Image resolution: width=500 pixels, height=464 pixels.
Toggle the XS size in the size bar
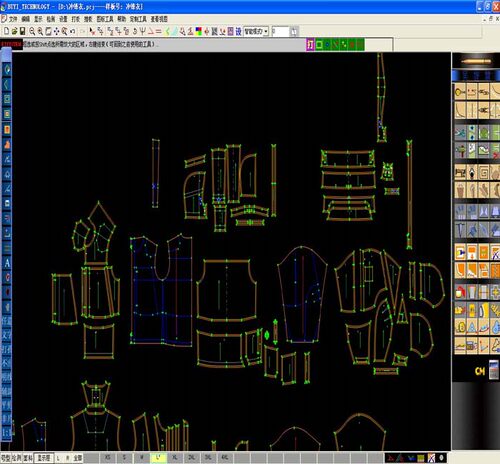107,458
